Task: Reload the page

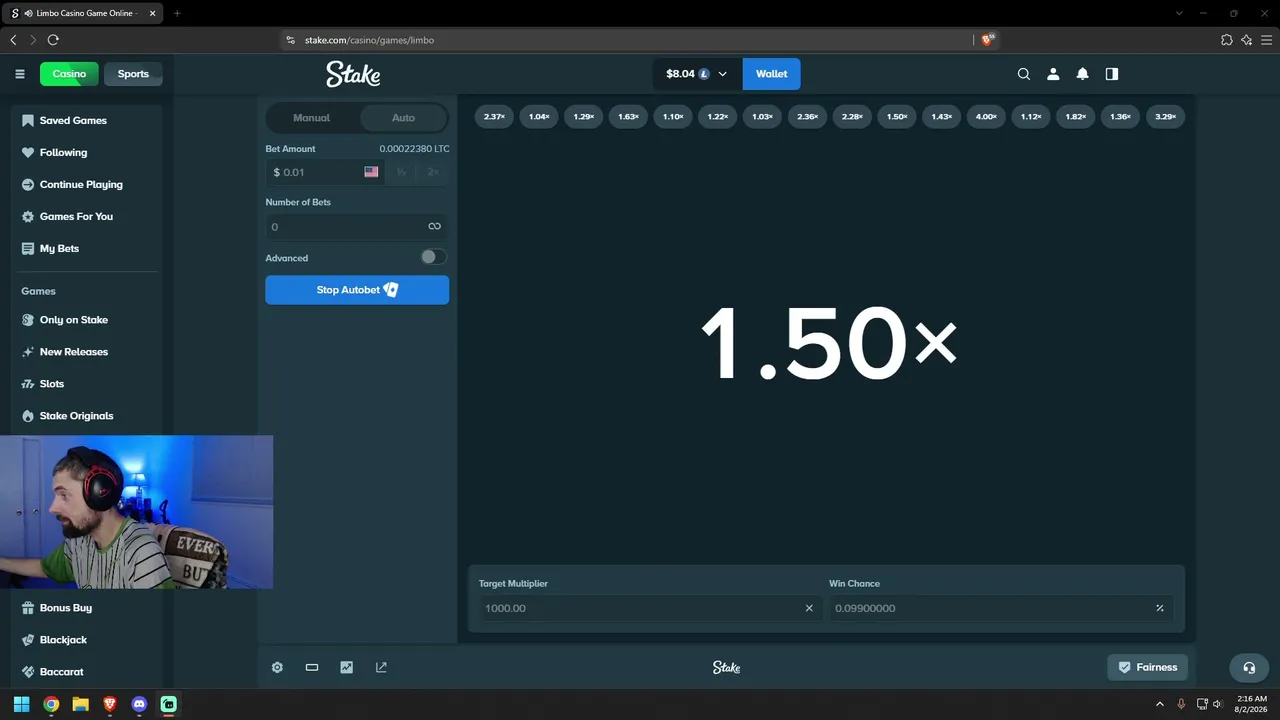Action: [x=53, y=40]
